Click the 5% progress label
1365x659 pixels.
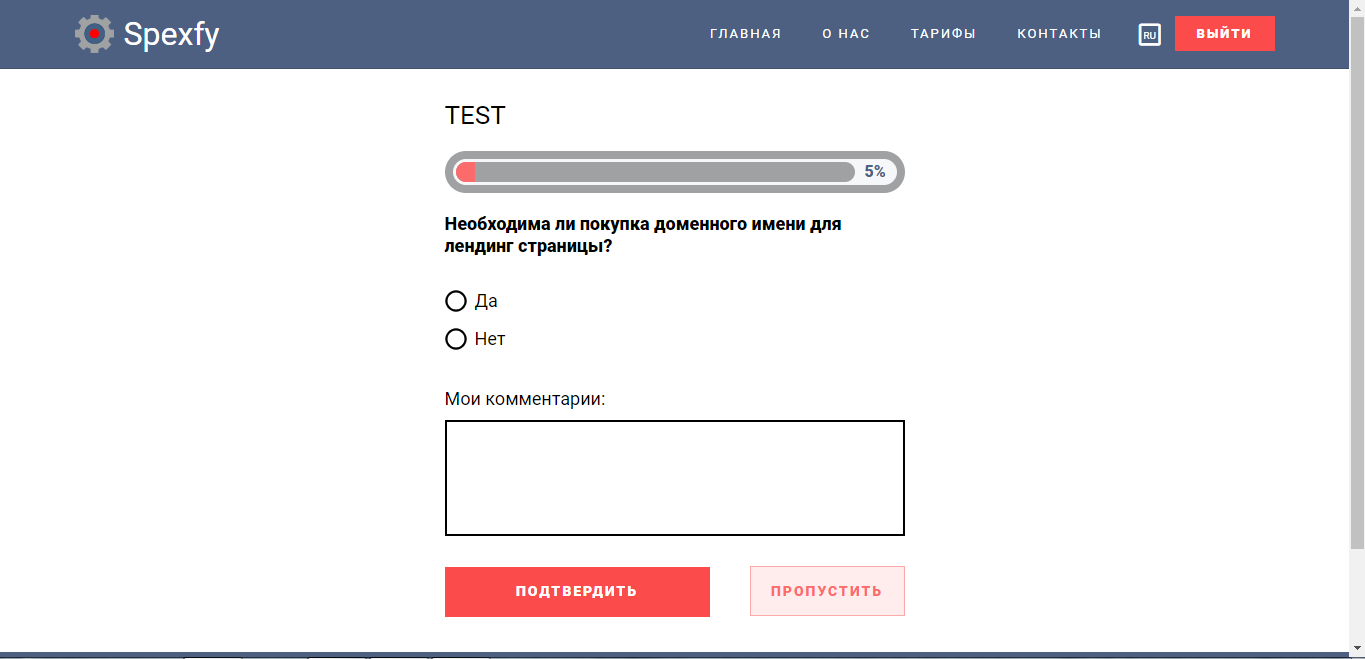click(874, 172)
